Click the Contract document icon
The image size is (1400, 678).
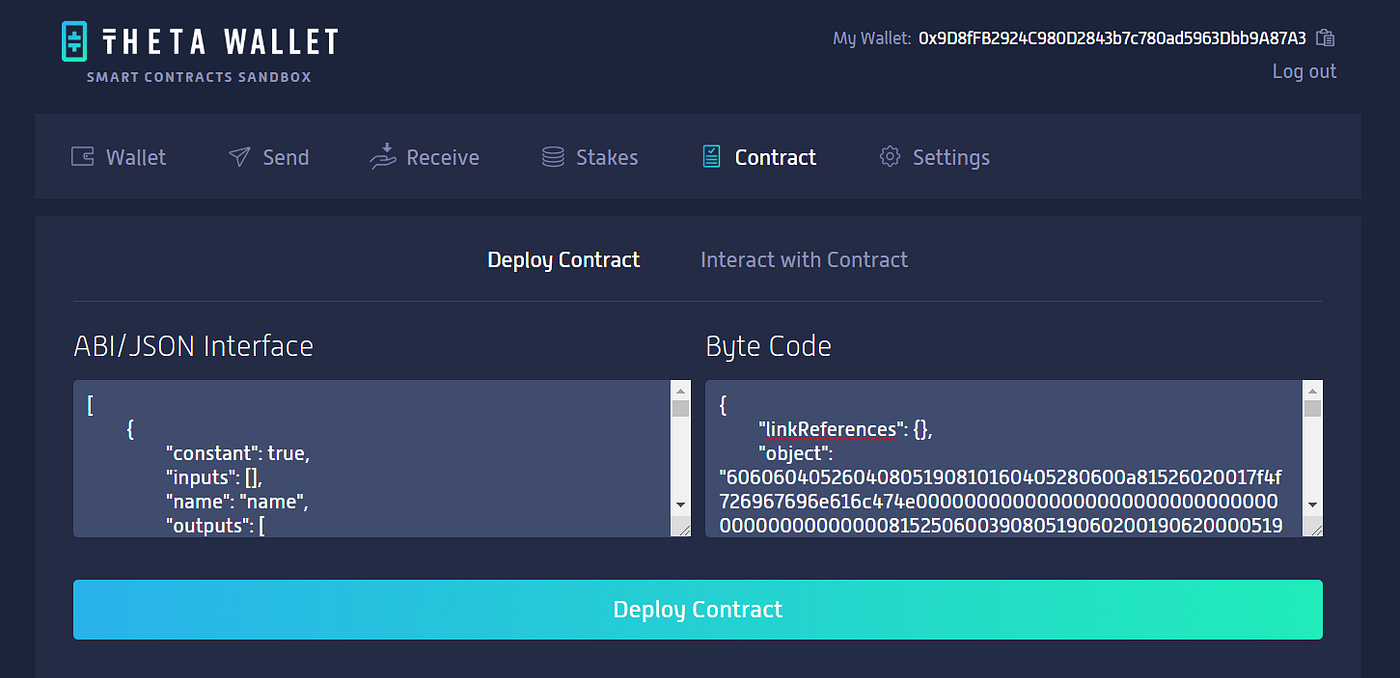point(711,157)
